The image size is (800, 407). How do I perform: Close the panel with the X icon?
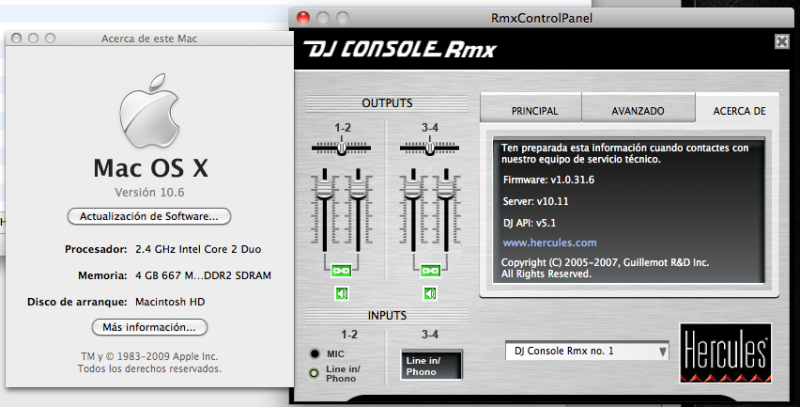click(x=782, y=41)
